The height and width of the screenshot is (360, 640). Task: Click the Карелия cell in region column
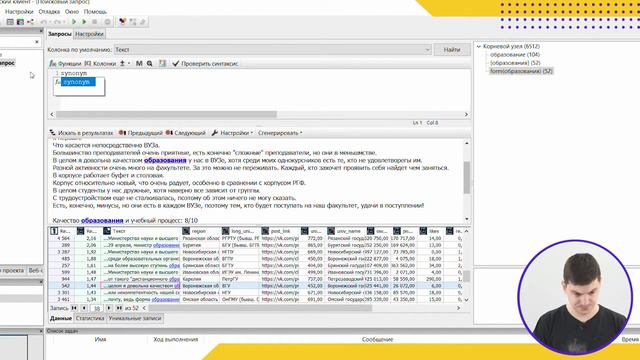tap(200, 279)
